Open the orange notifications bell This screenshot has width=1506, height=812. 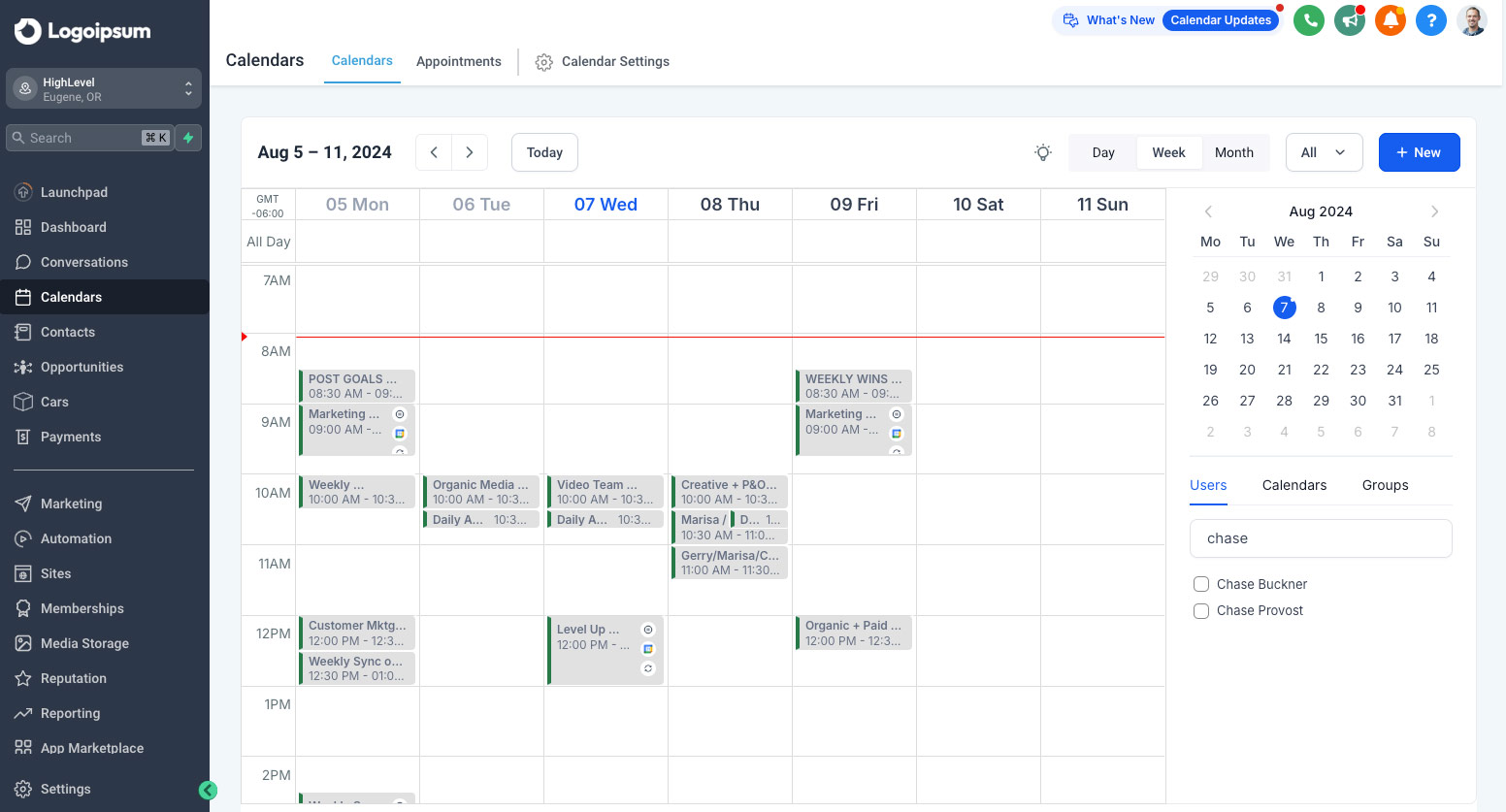[x=1391, y=20]
